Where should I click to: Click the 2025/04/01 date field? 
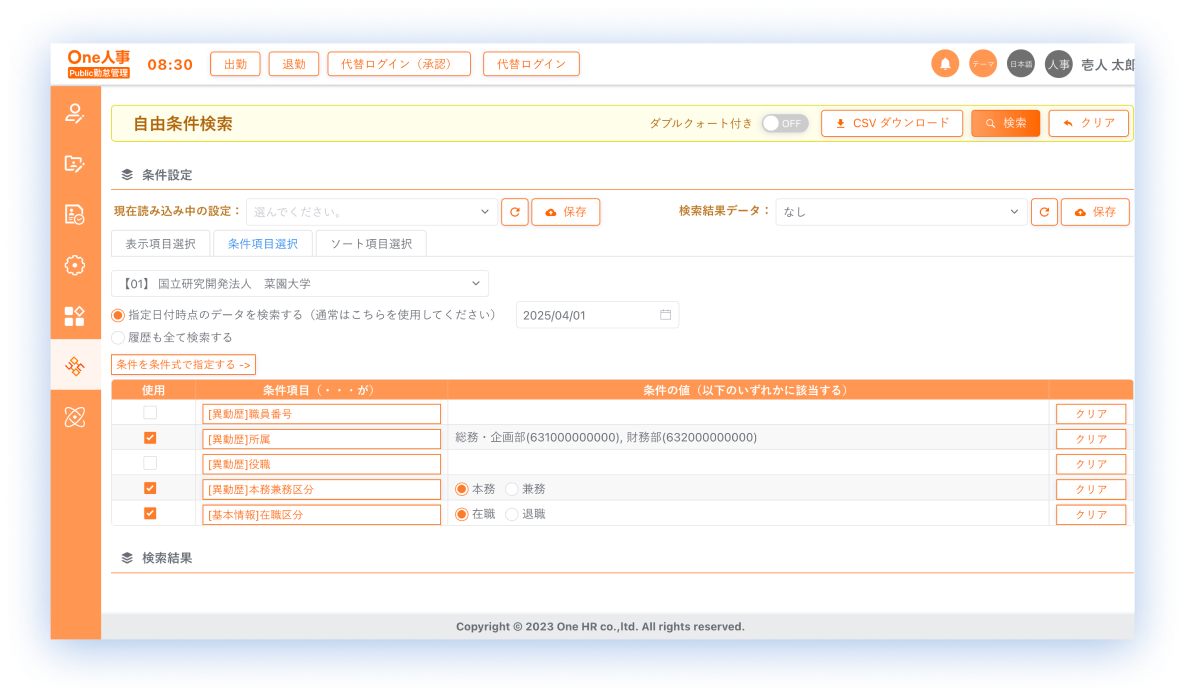(x=597, y=315)
